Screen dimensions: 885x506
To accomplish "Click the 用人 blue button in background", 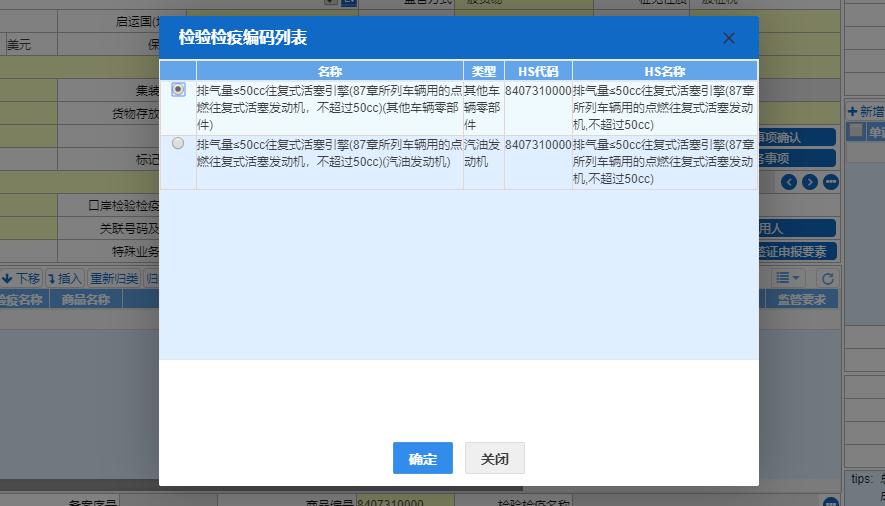I will point(797,228).
